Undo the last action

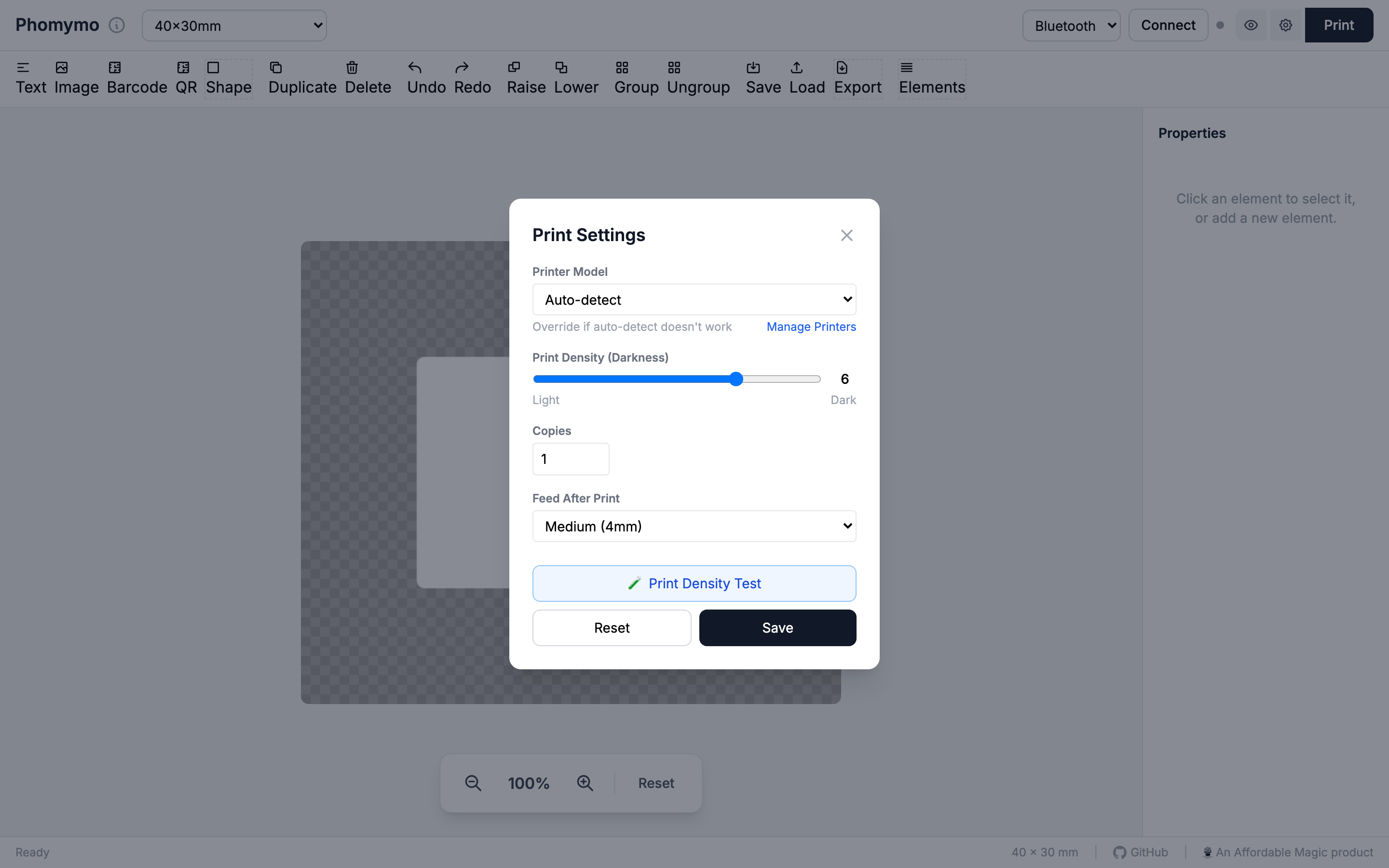click(x=426, y=78)
